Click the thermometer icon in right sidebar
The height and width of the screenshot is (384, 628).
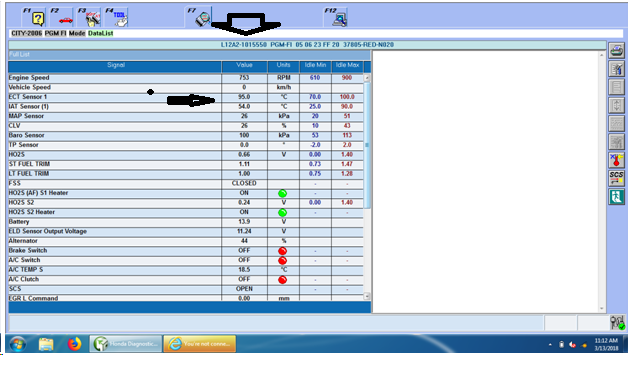point(616,160)
